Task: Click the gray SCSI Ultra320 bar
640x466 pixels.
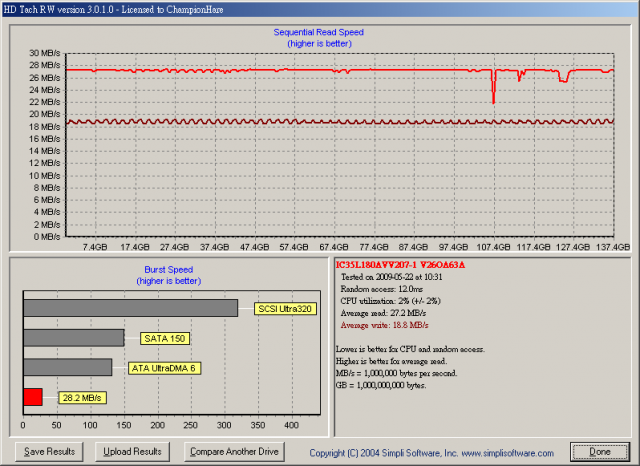Action: point(131,308)
